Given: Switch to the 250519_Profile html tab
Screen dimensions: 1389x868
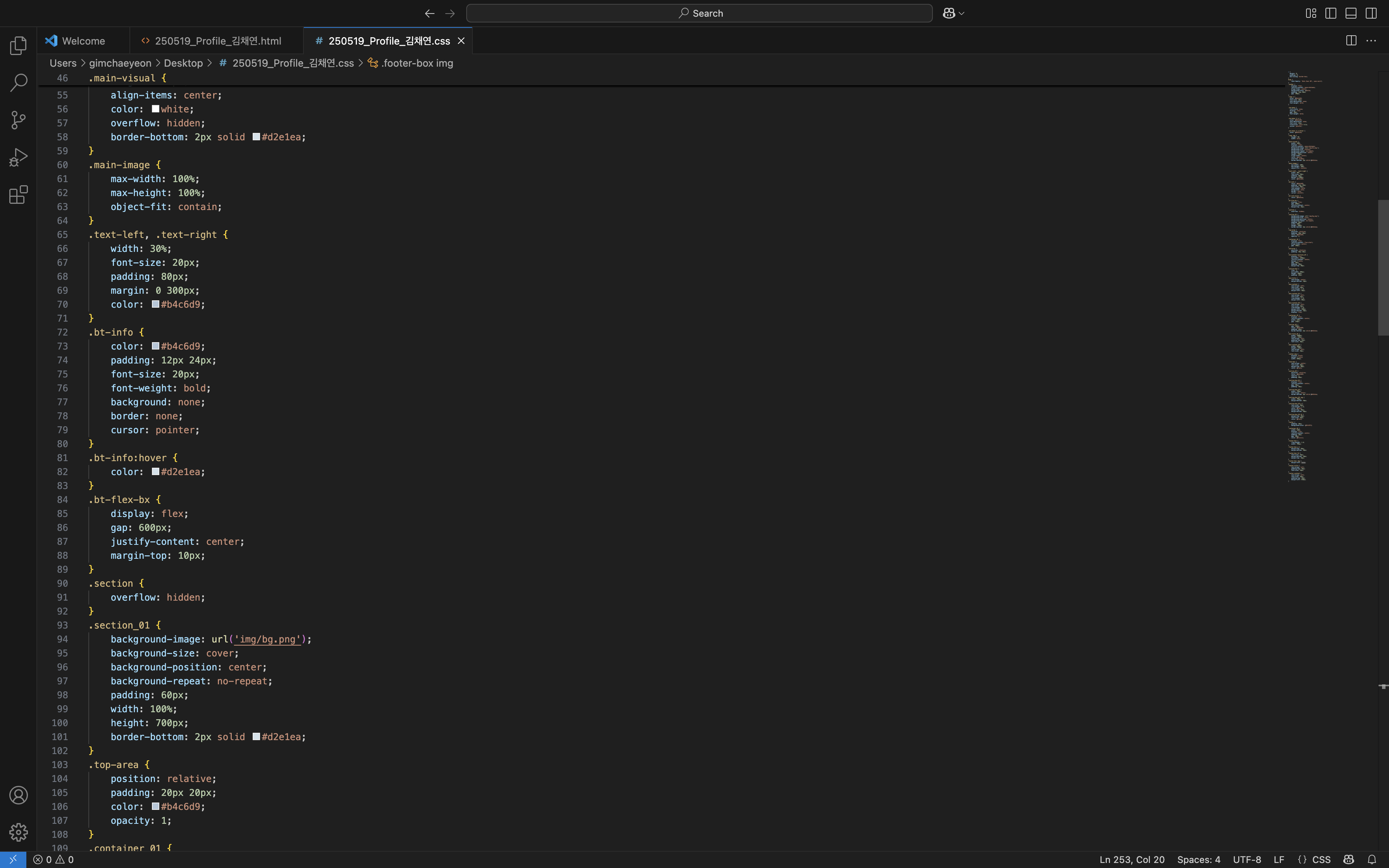Looking at the screenshot, I should pos(217,41).
